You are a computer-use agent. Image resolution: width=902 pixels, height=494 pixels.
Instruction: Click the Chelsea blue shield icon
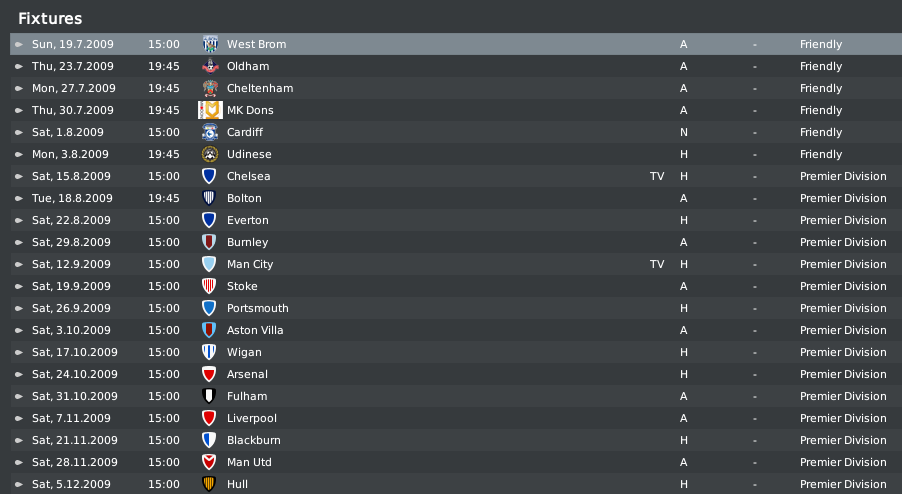click(209, 176)
